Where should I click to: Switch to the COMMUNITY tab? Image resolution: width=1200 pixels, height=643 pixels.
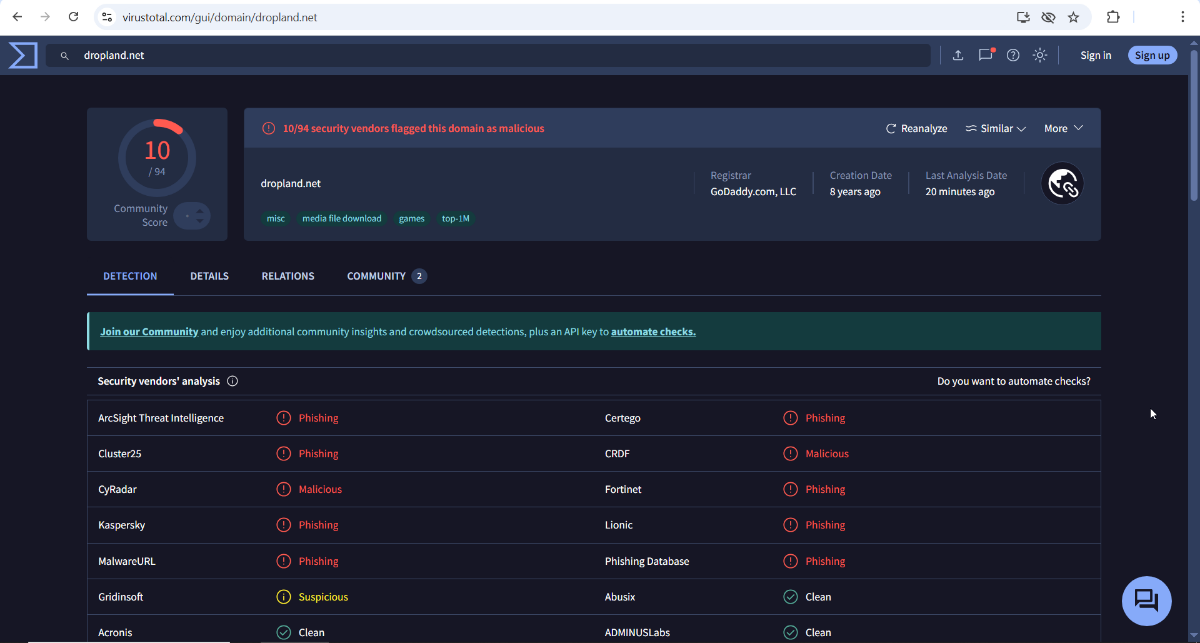386,276
